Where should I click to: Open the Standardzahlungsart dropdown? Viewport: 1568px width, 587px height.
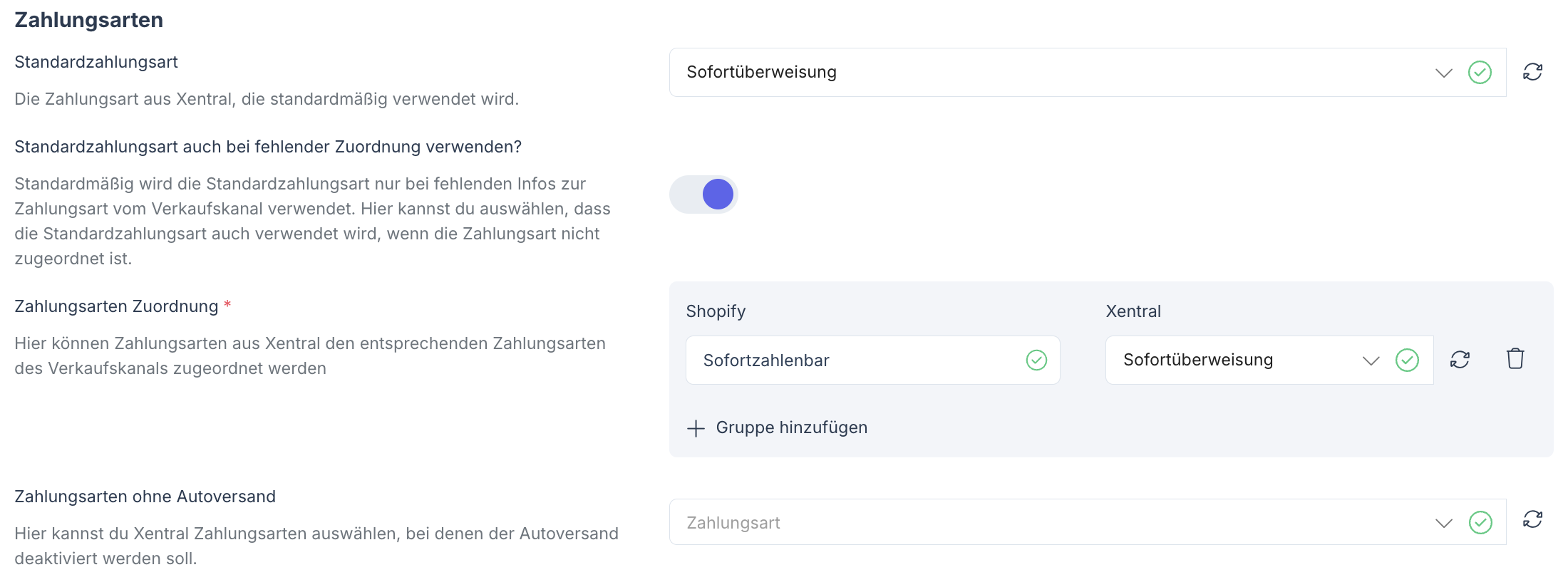click(1444, 72)
